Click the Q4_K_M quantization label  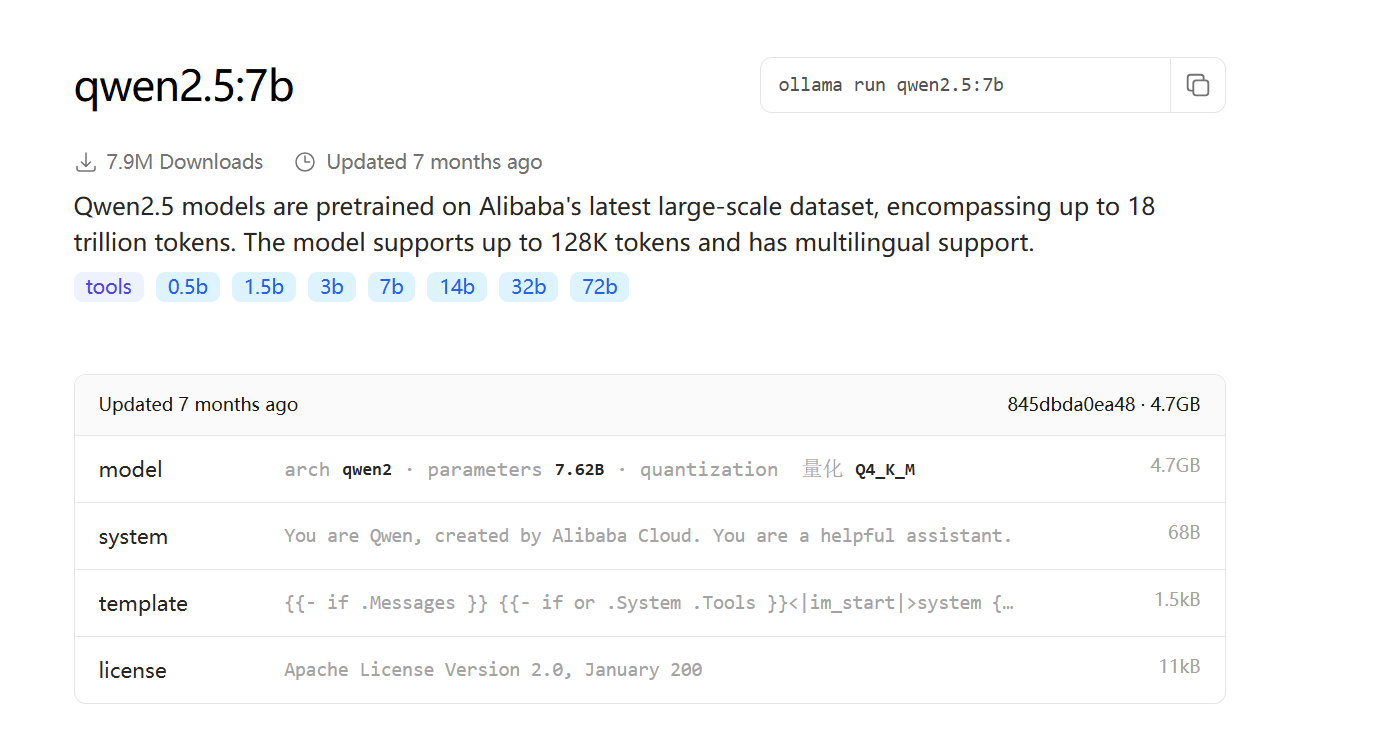tap(885, 470)
